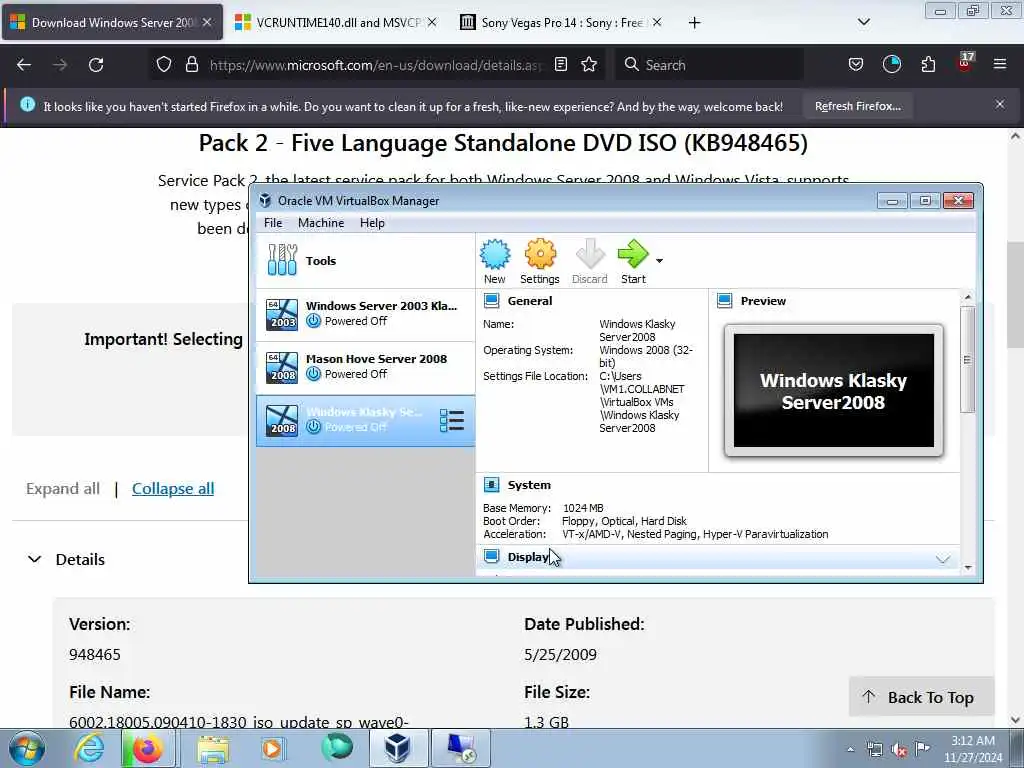This screenshot has height=768, width=1024.
Task: Collapse Display section with chevron
Action: click(x=942, y=559)
